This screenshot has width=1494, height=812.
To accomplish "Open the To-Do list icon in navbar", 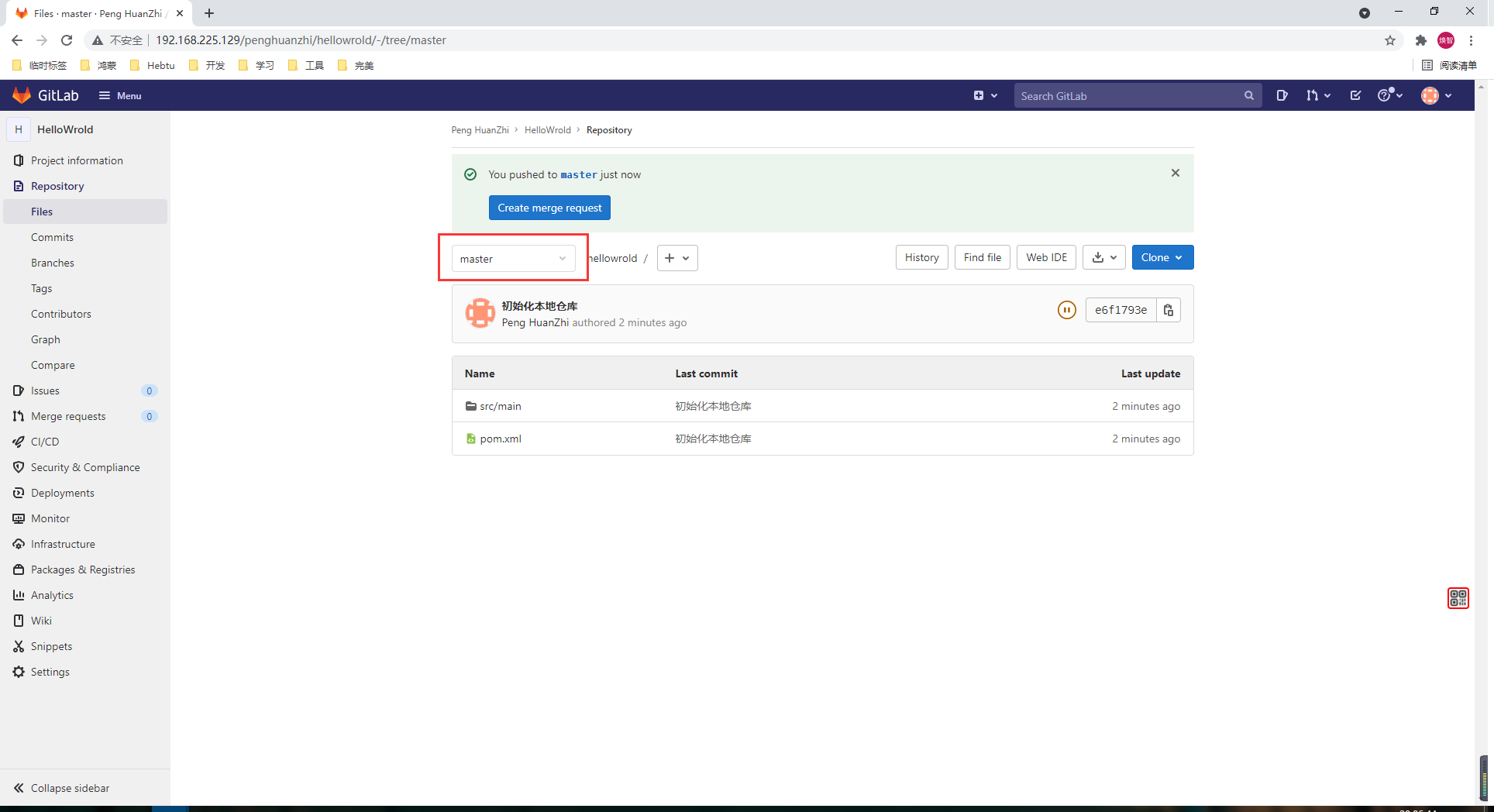I will (1355, 95).
